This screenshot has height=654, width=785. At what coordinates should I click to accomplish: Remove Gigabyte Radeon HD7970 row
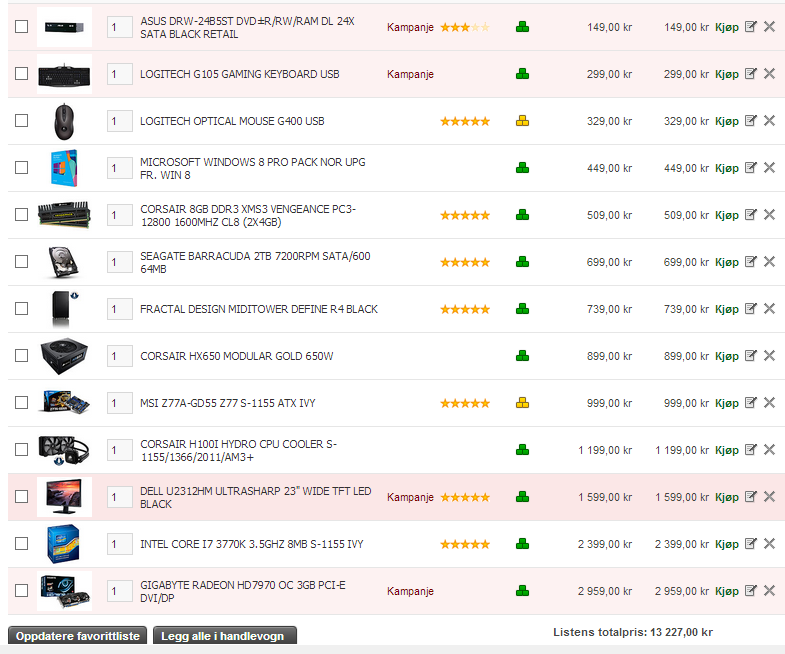tap(769, 591)
